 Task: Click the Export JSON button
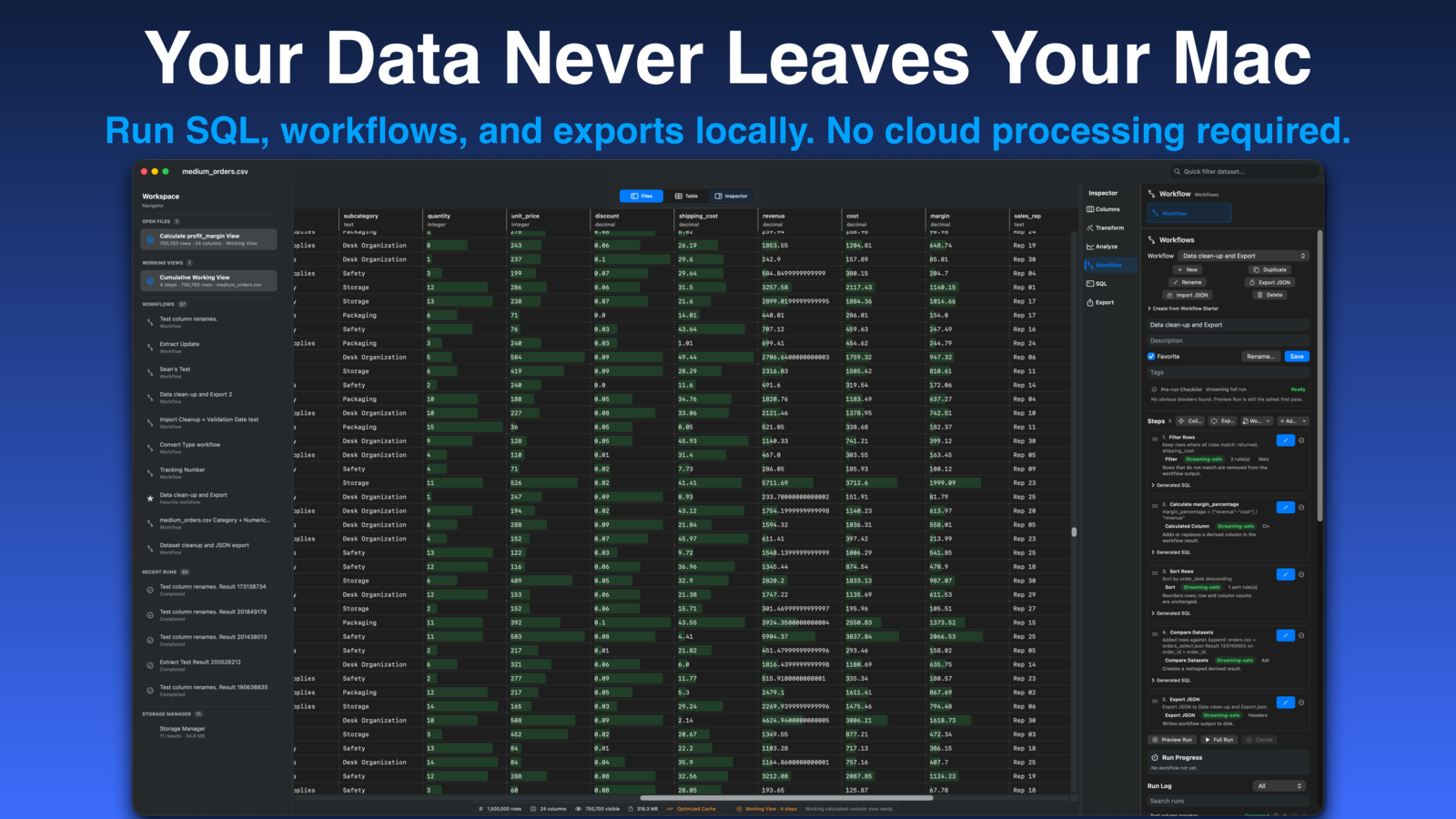pyautogui.click(x=1270, y=282)
